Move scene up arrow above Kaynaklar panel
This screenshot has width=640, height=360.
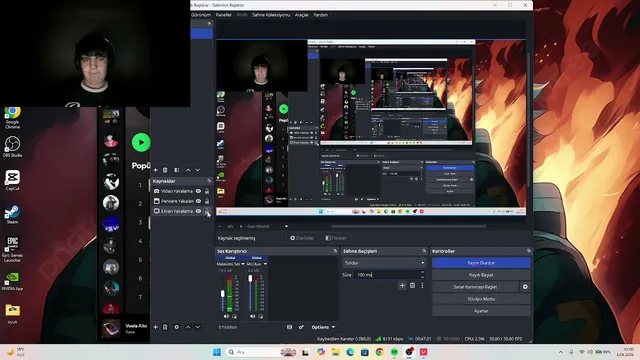[188, 170]
